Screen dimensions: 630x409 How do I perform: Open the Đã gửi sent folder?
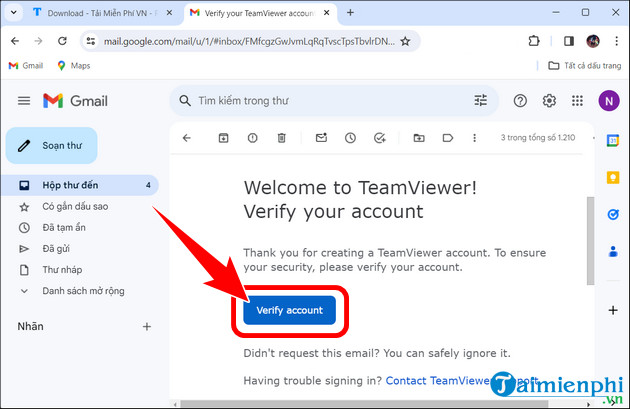coord(56,249)
